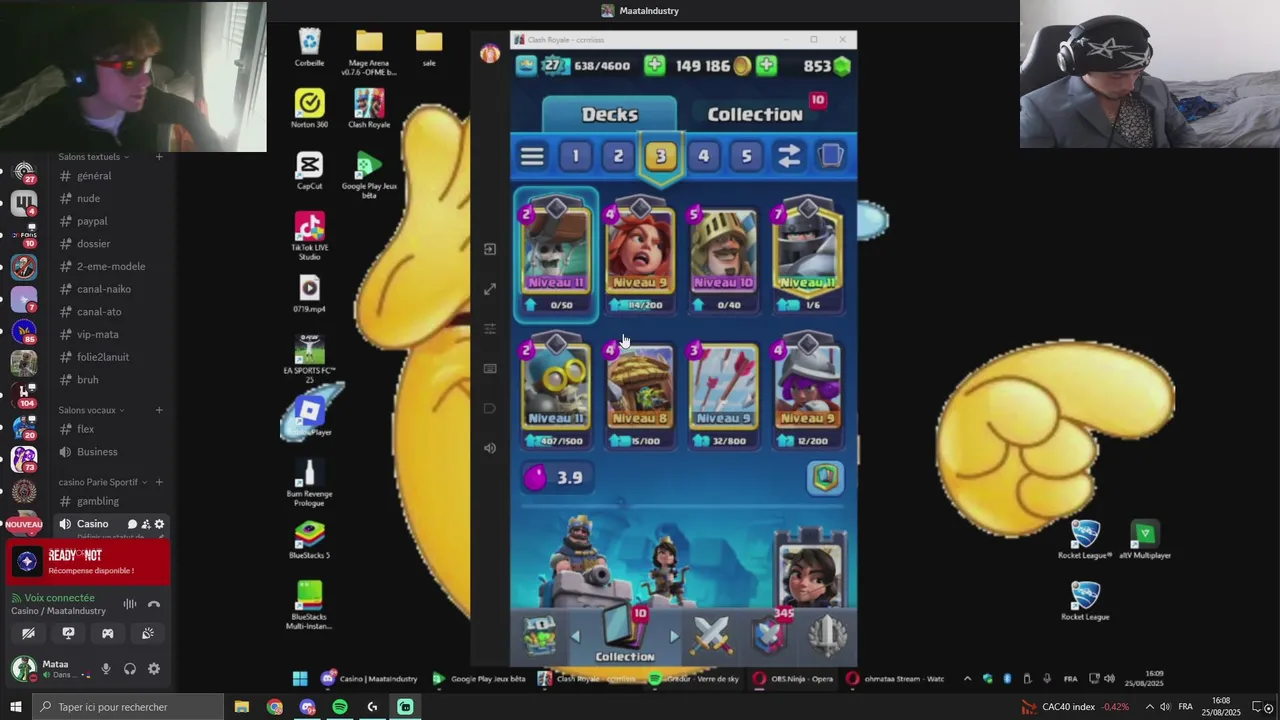Click the green gem icon

click(842, 66)
